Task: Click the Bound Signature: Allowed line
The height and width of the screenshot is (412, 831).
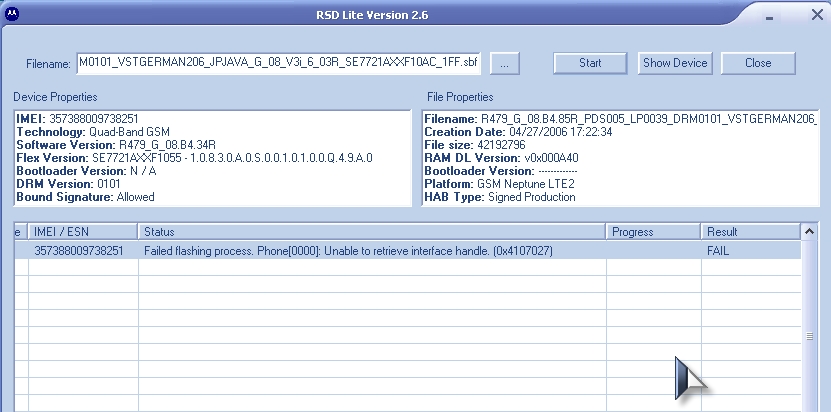Action: coord(85,197)
